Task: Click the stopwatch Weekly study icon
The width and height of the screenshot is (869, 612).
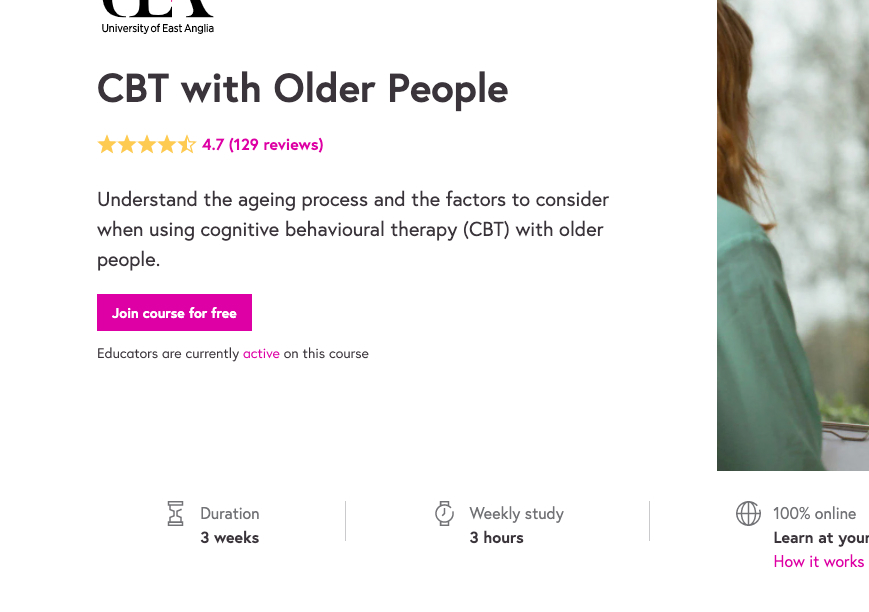Action: point(444,513)
